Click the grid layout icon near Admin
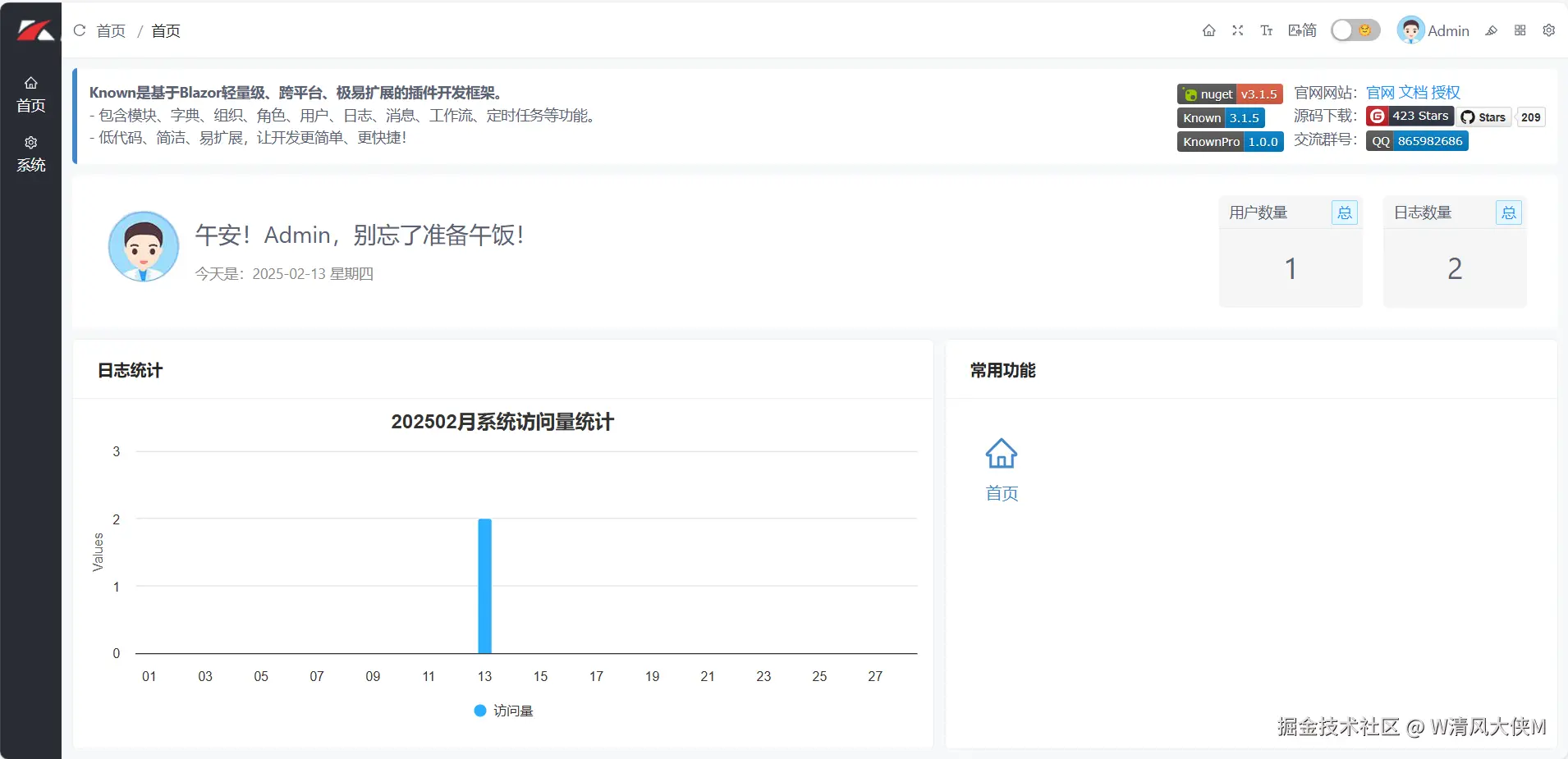 tap(1520, 30)
